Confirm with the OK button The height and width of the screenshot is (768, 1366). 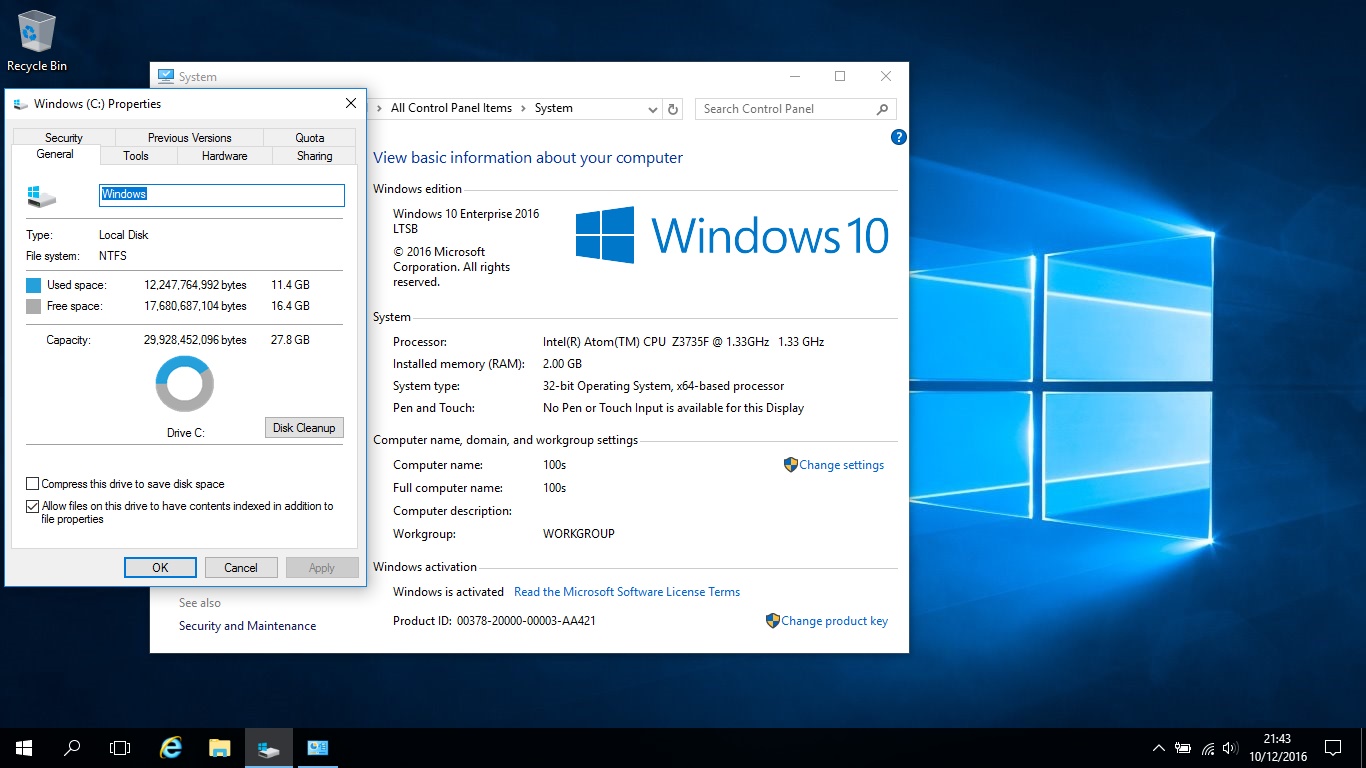(160, 568)
